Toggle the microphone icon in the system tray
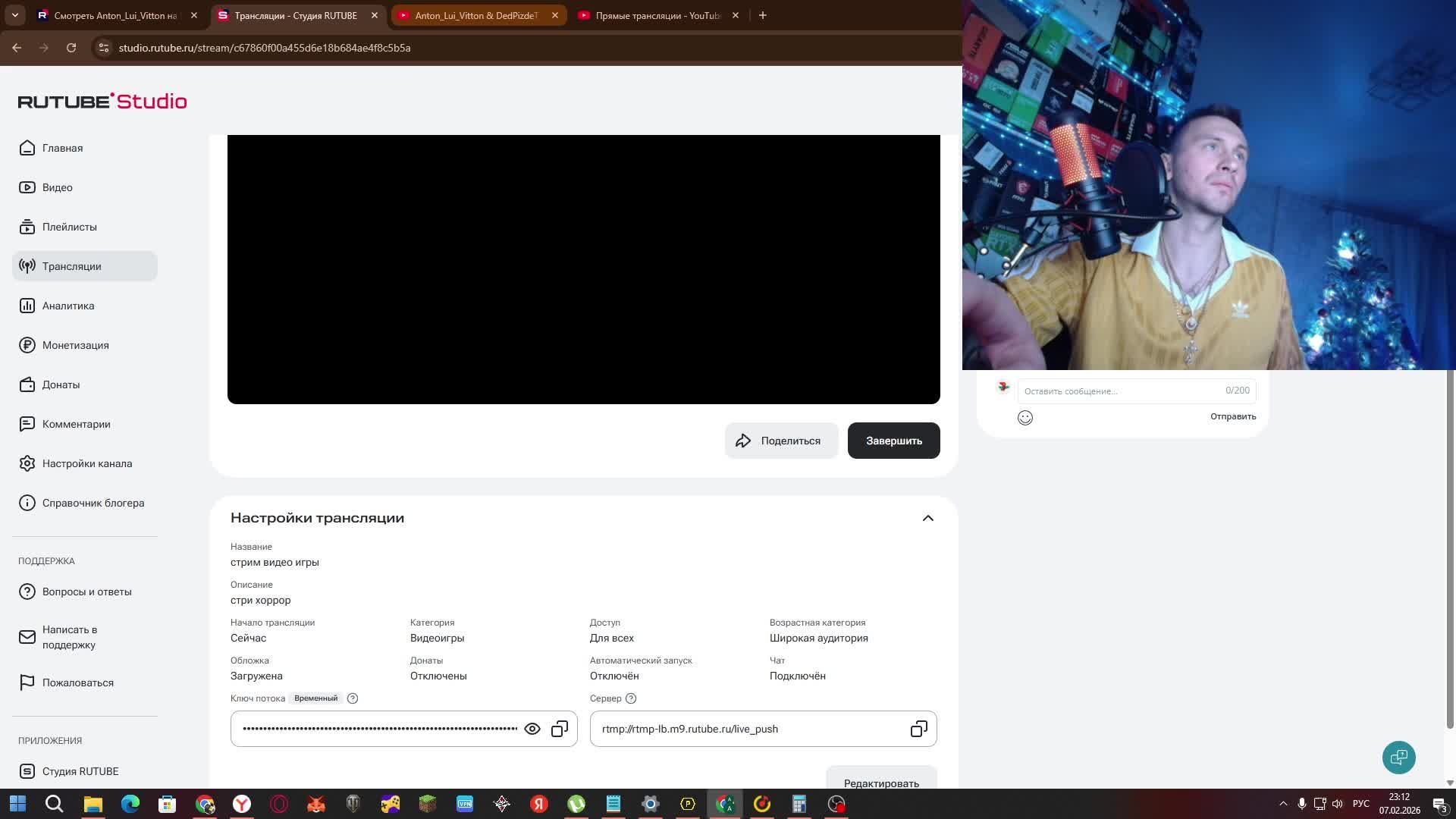This screenshot has width=1456, height=819. click(x=1301, y=804)
